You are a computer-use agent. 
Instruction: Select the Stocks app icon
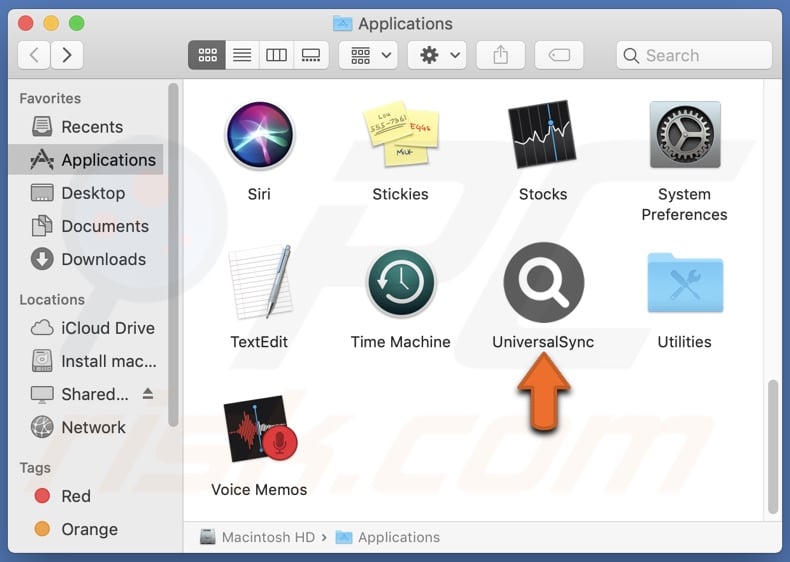542,134
